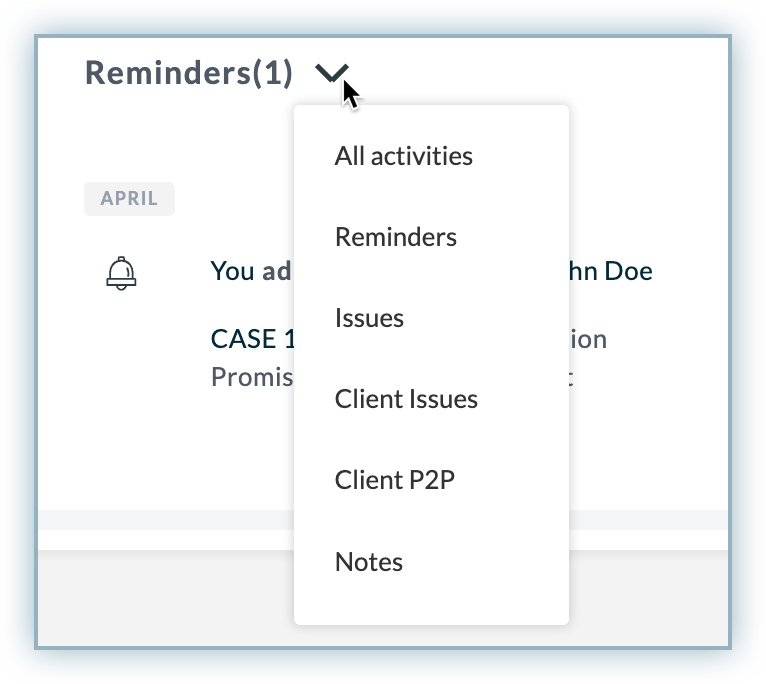Choose Reminders in the filter menu
The height and width of the screenshot is (684, 766).
pos(396,237)
